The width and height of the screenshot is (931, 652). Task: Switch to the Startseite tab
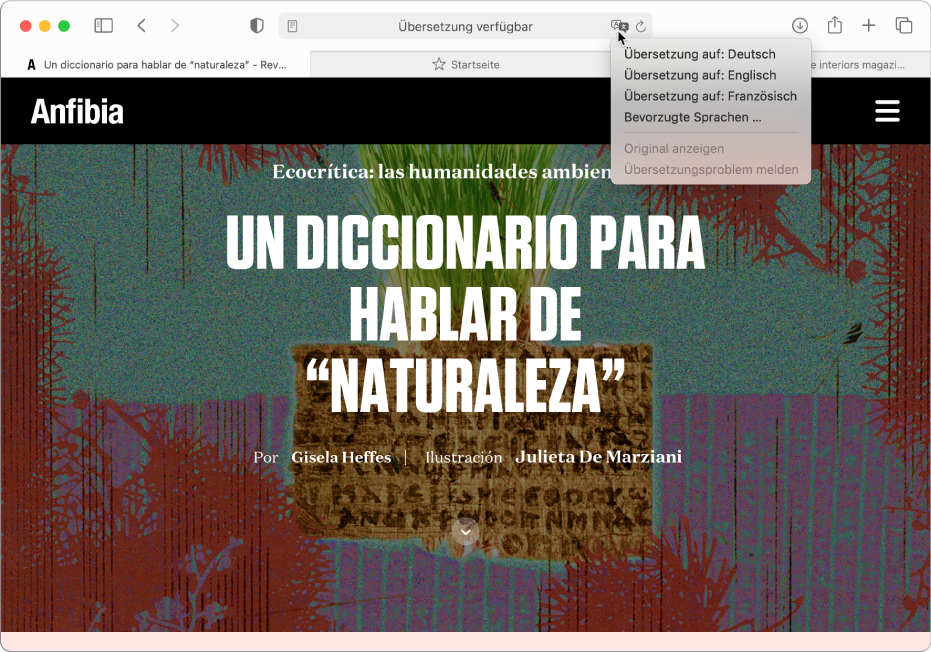click(466, 65)
